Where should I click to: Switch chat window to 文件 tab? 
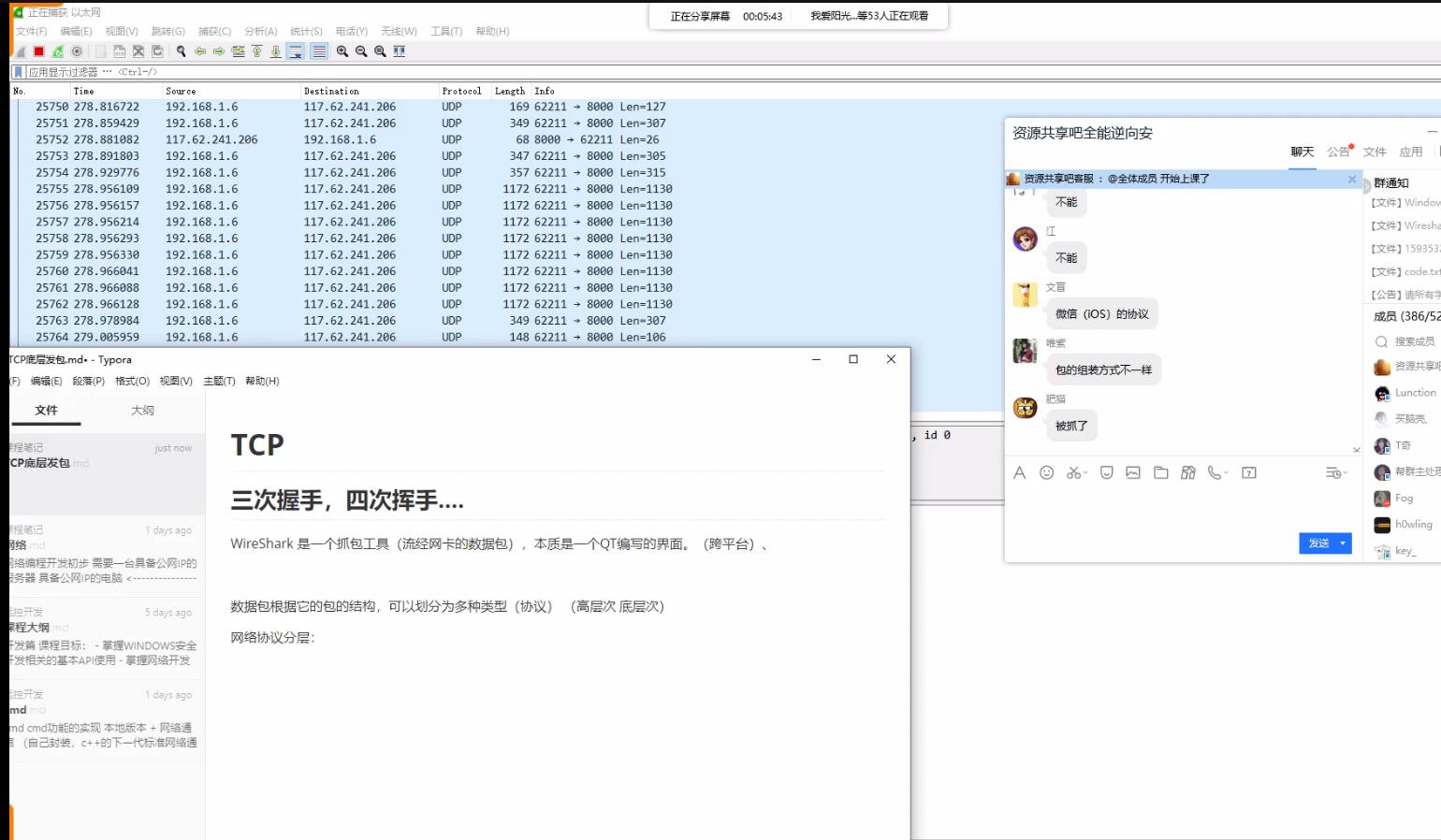click(1375, 152)
